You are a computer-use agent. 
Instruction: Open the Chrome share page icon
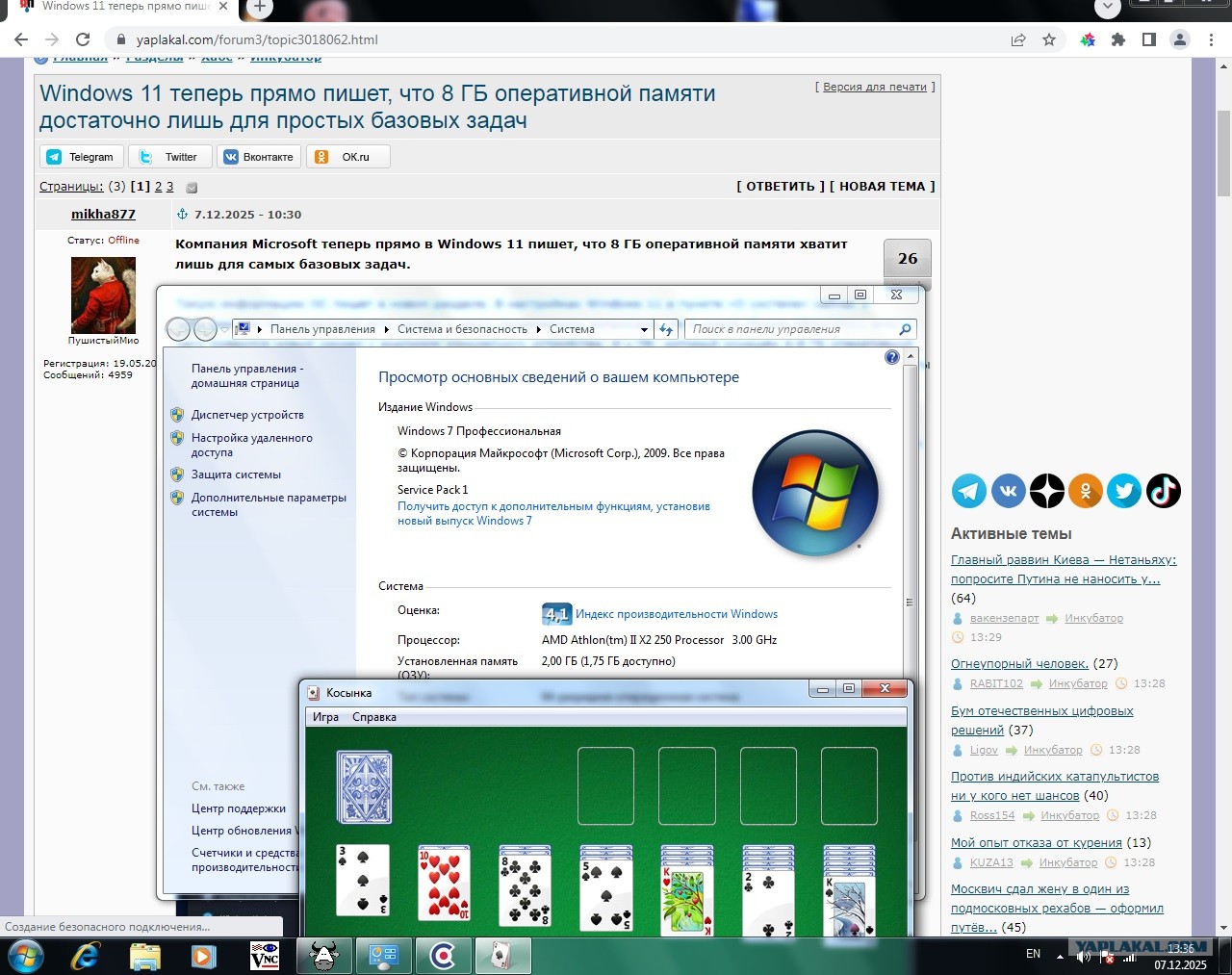click(1018, 39)
